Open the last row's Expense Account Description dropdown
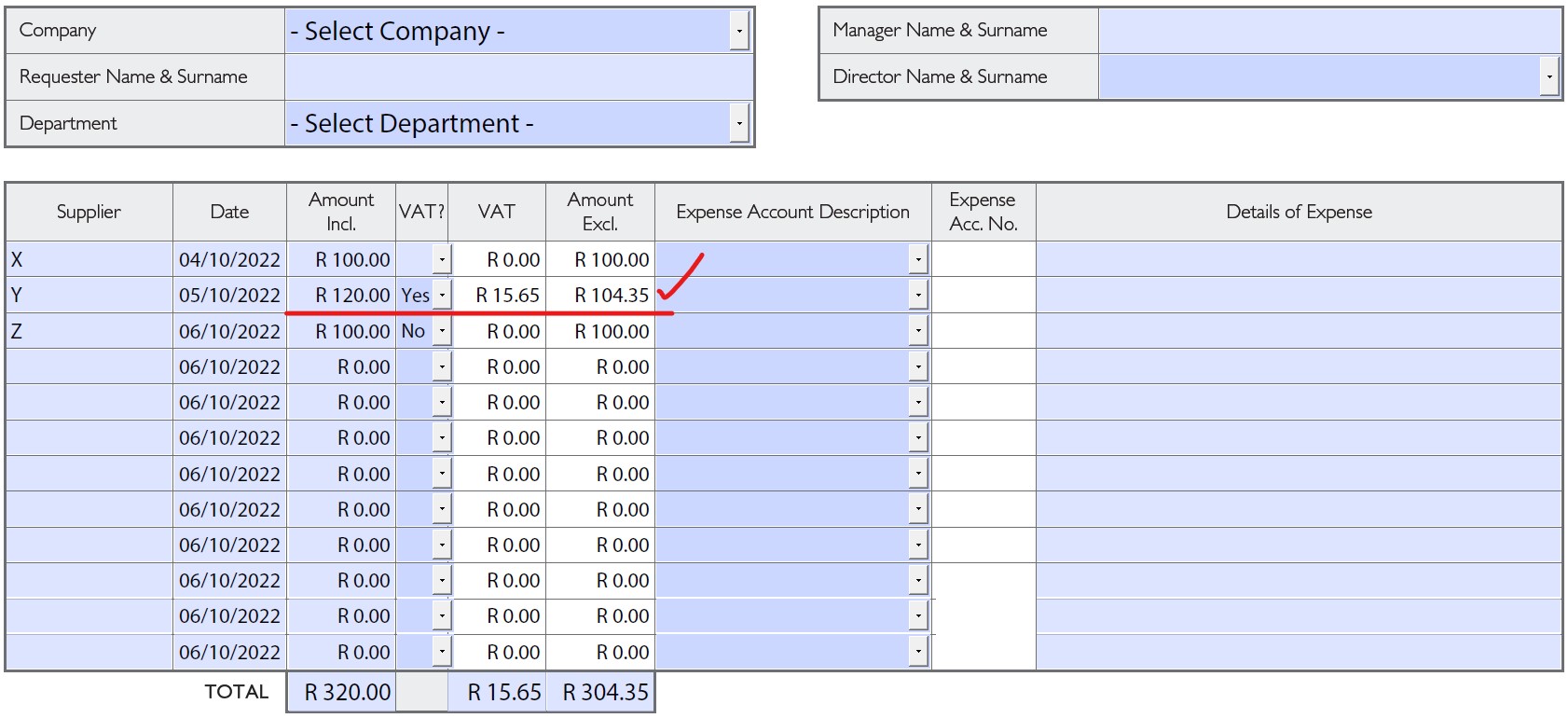 (x=918, y=652)
